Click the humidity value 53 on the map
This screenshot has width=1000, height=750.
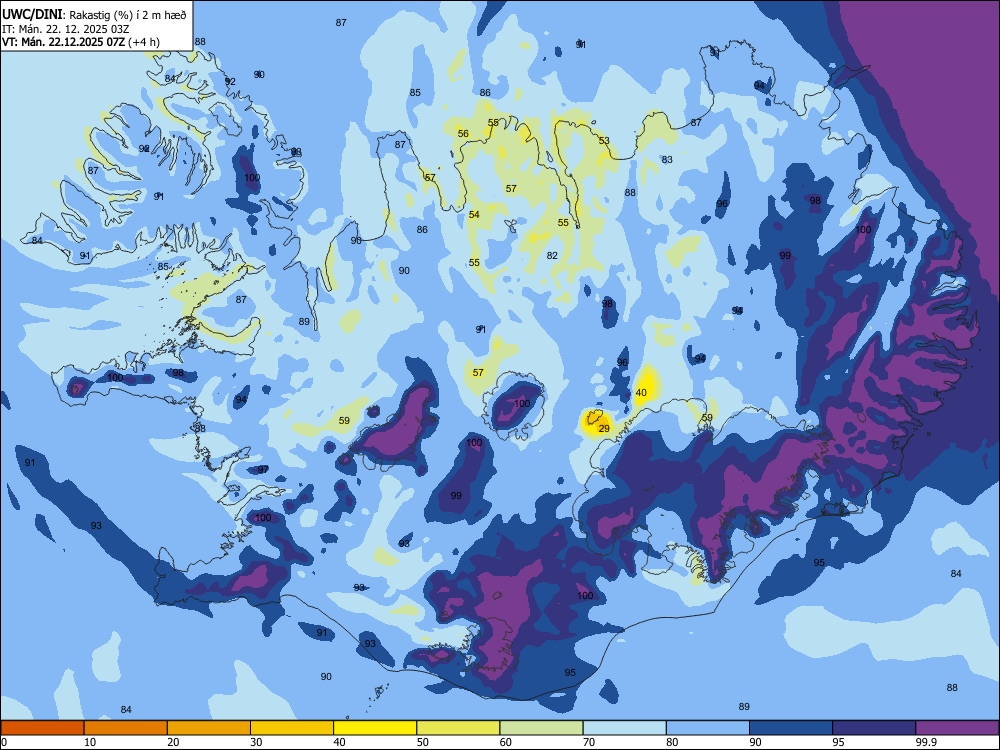point(604,140)
